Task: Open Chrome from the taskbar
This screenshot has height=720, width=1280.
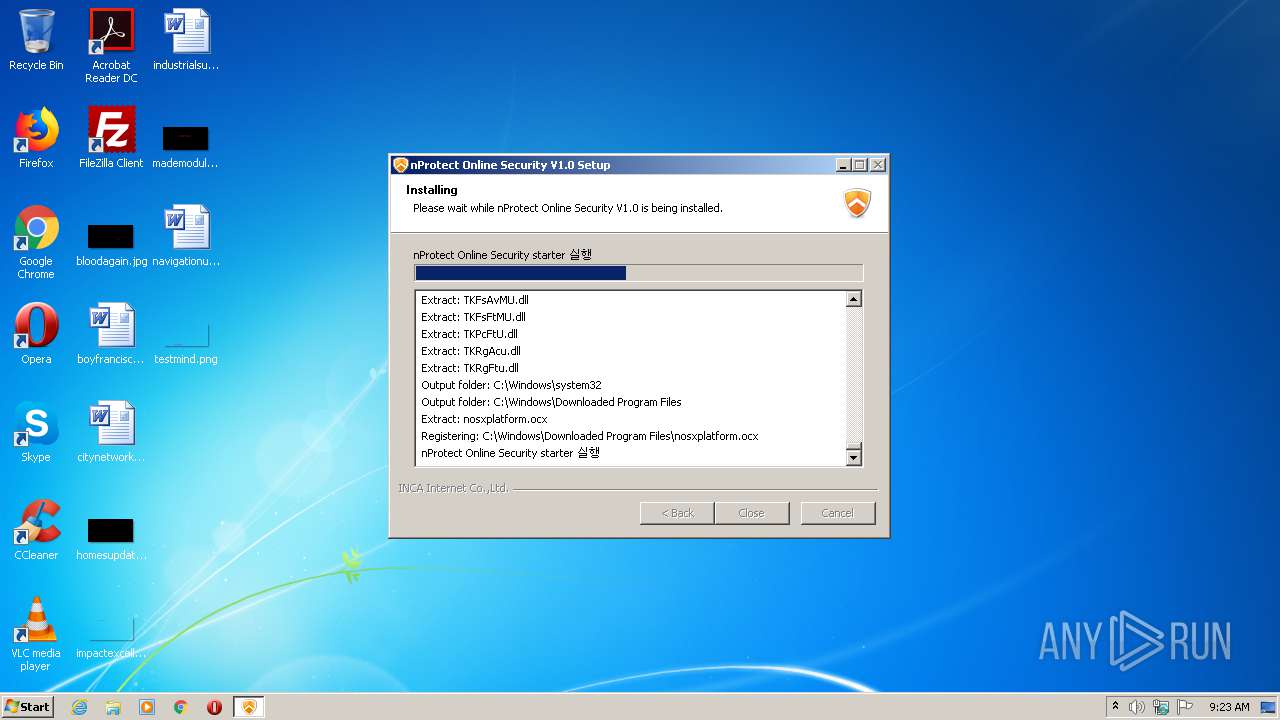Action: tap(181, 707)
